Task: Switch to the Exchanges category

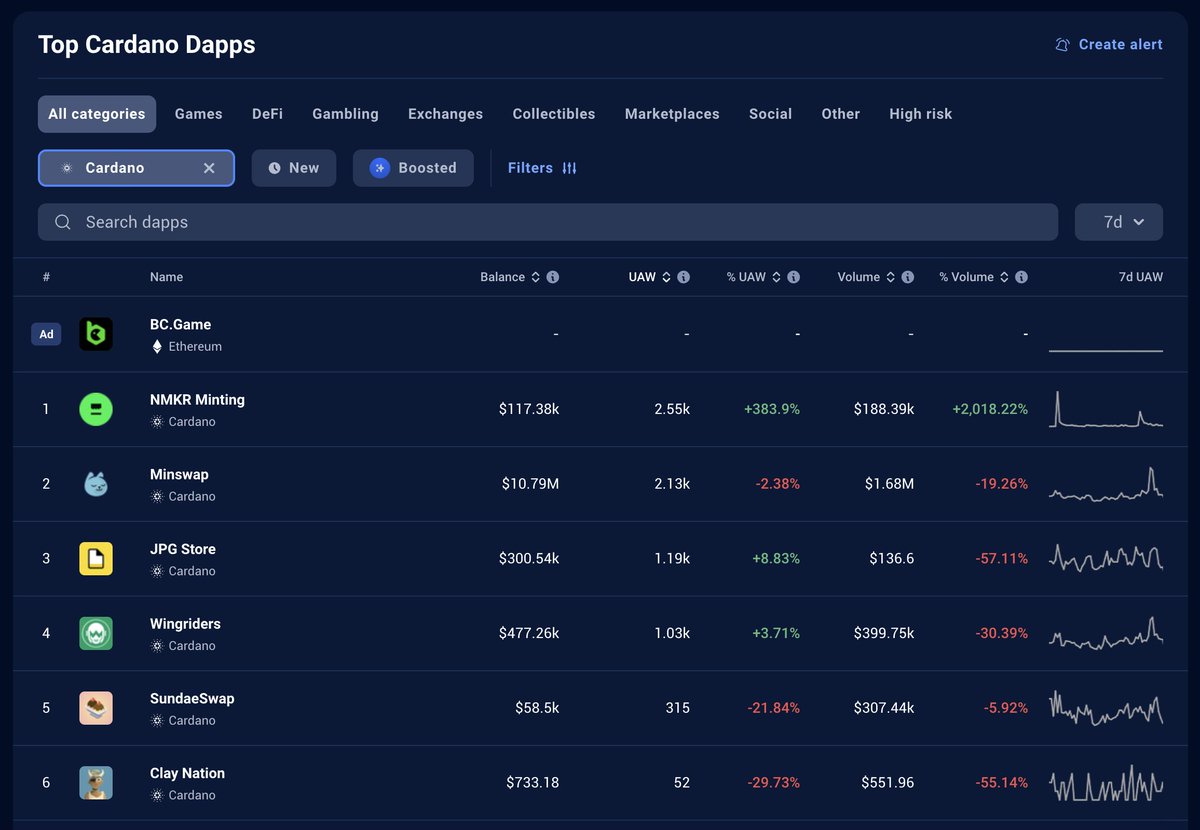Action: click(445, 114)
